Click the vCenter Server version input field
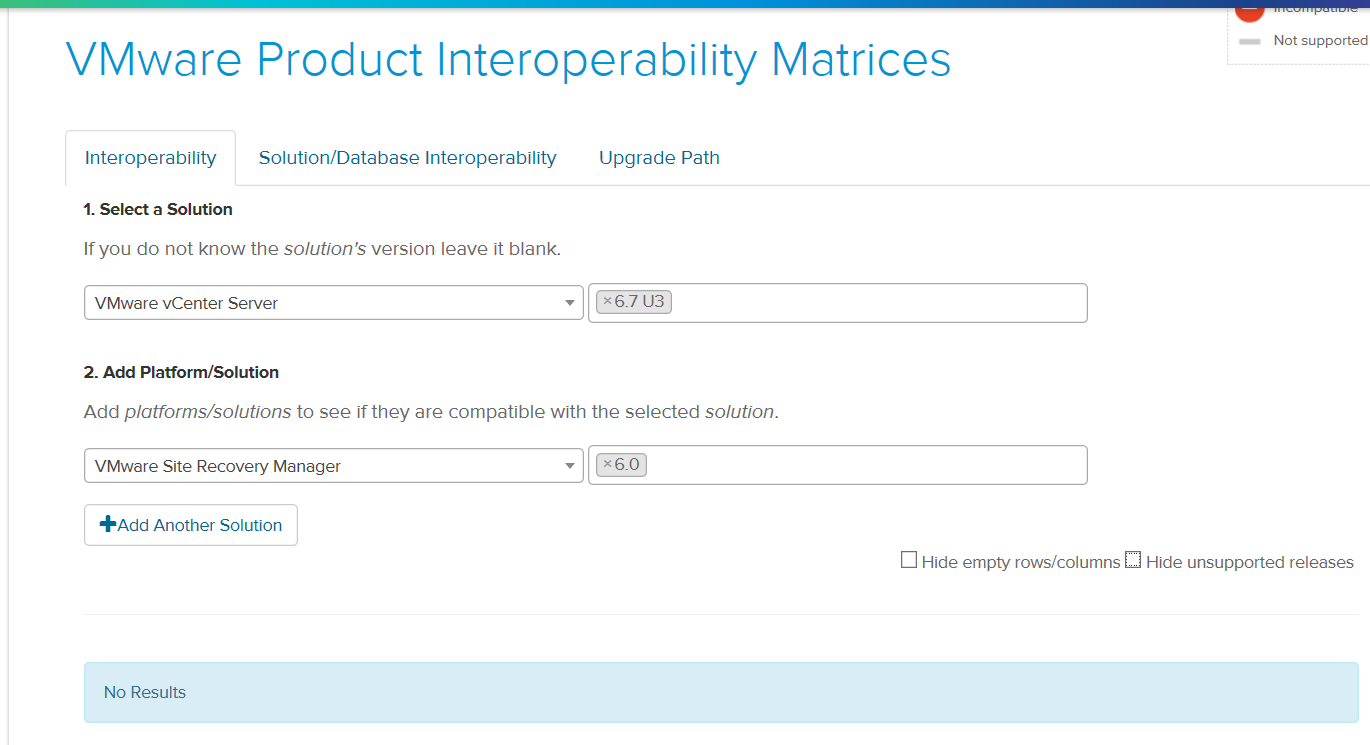This screenshot has width=1370, height=745. [x=838, y=303]
